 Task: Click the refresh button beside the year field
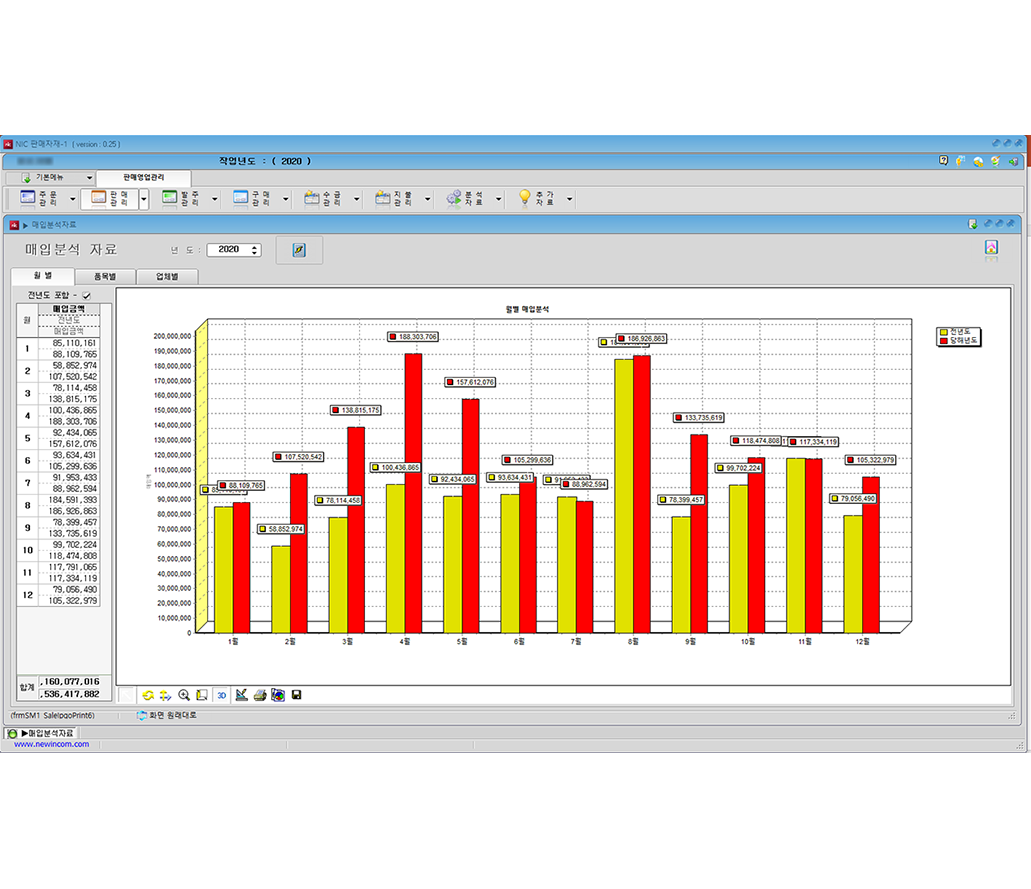pos(298,249)
